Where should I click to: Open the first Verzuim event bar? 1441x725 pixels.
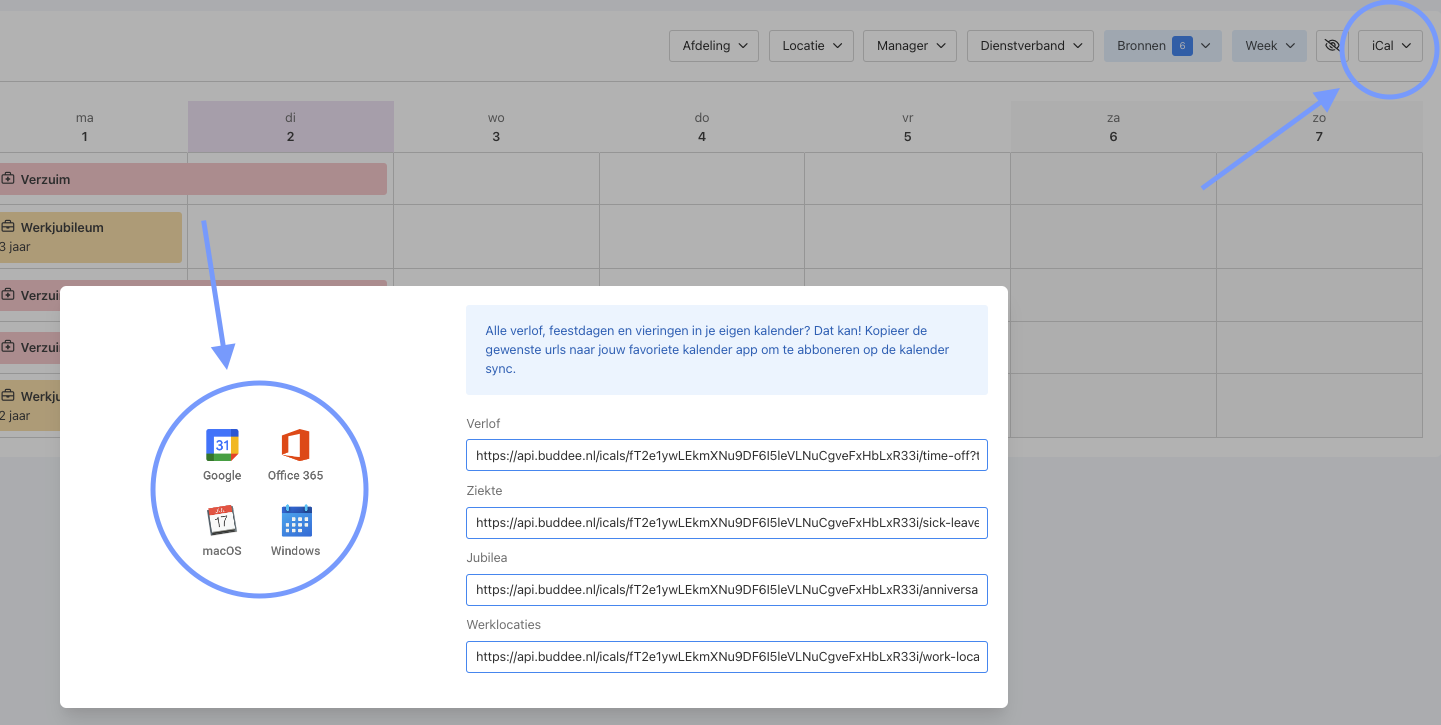tap(200, 179)
